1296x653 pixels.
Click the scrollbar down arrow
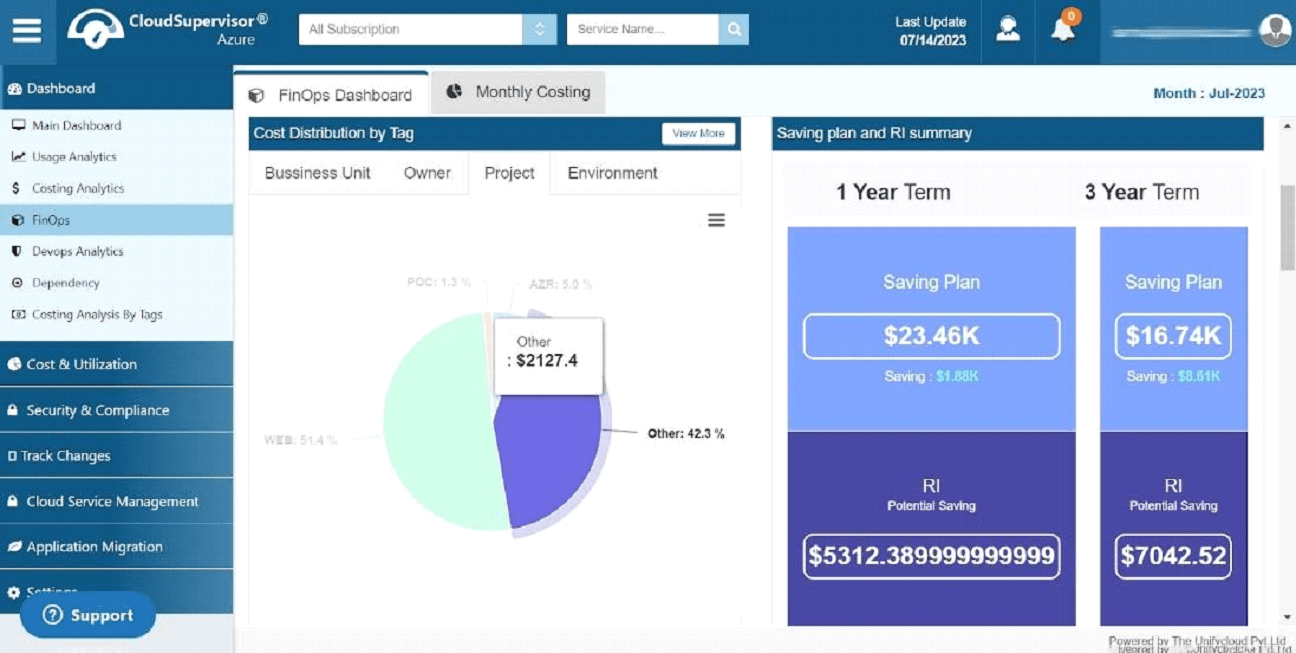[x=1287, y=618]
